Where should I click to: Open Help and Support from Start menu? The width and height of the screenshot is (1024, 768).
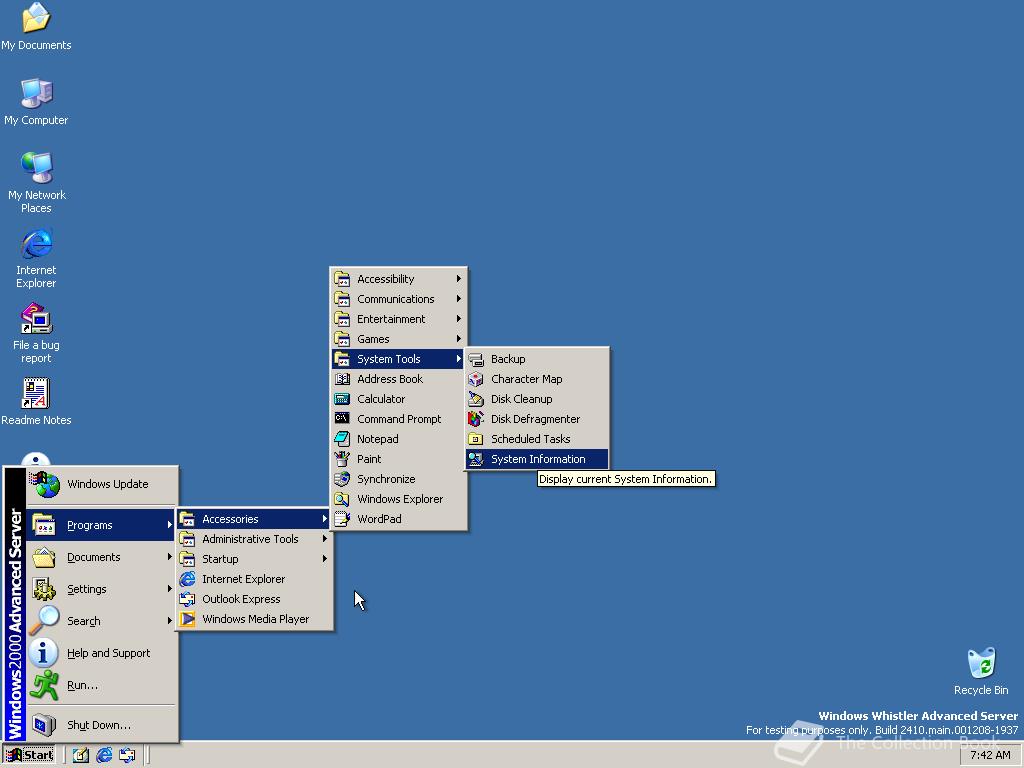(102, 653)
